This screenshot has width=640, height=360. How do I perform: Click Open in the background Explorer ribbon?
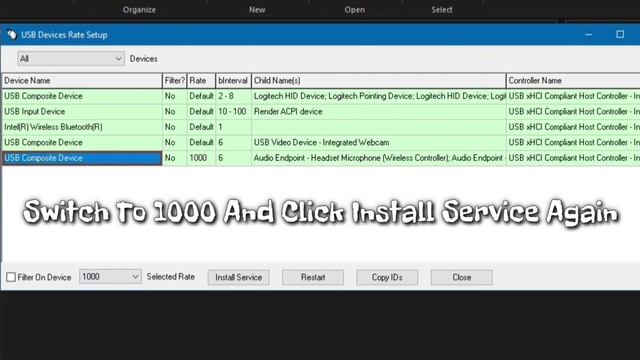point(355,10)
